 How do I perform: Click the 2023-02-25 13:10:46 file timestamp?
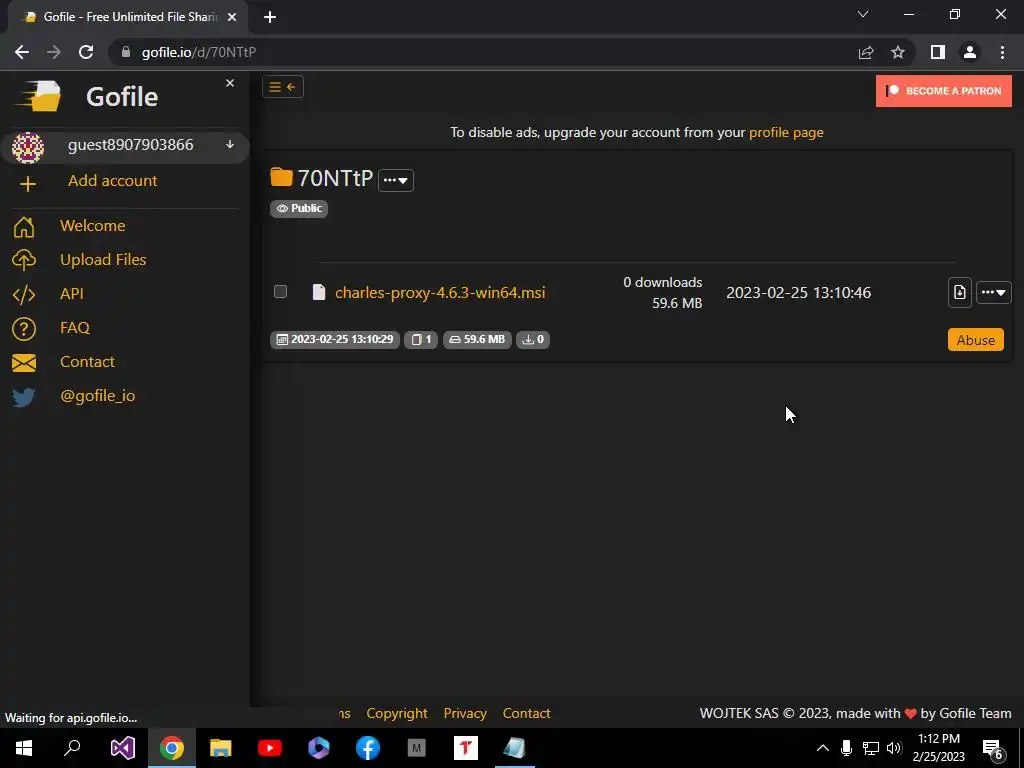point(798,292)
